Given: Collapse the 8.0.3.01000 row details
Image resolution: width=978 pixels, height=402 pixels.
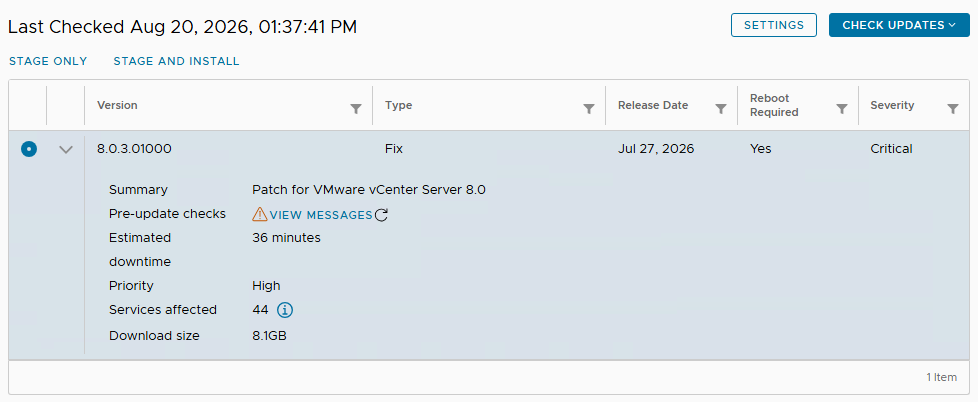Looking at the screenshot, I should pyautogui.click(x=65, y=150).
